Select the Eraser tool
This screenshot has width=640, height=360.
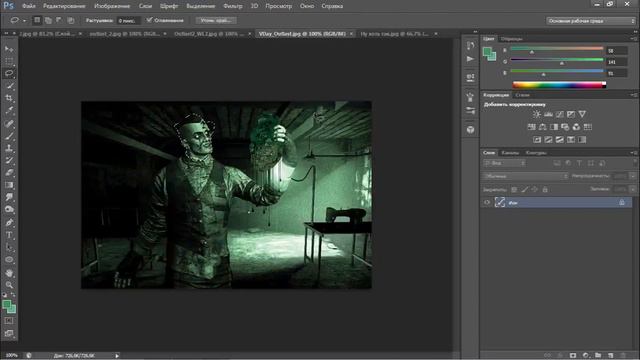pos(9,173)
